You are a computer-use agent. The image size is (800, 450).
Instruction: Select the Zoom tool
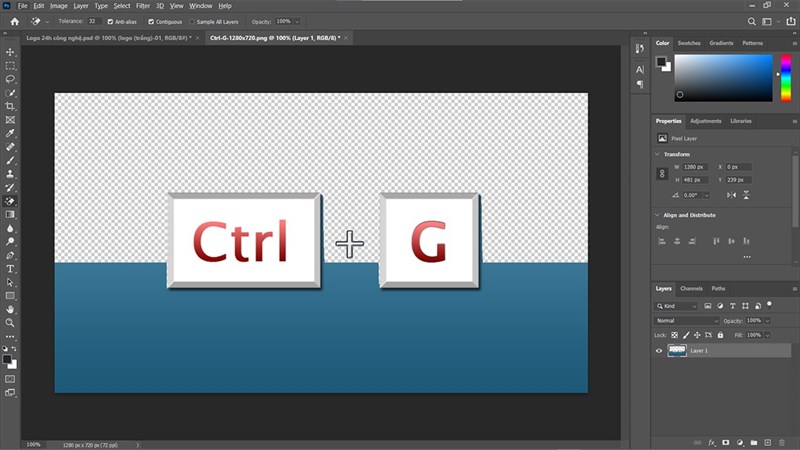10,323
